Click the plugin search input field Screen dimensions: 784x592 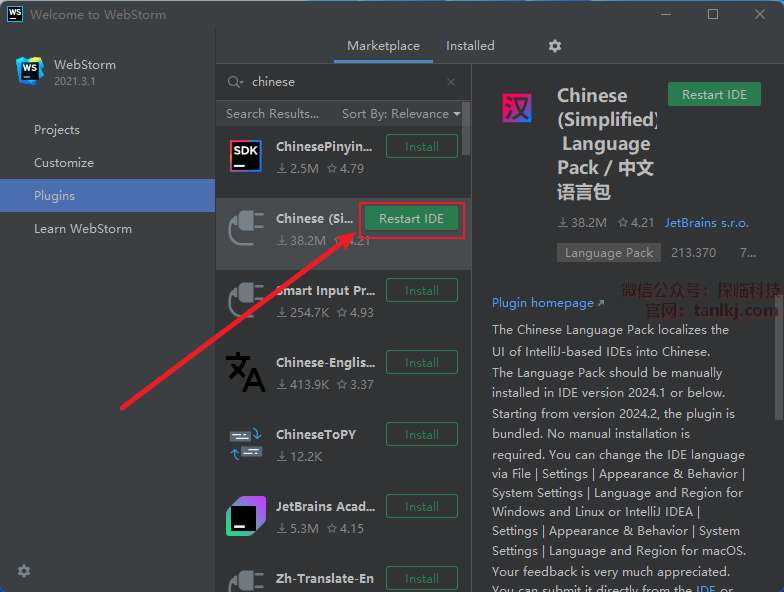(345, 82)
